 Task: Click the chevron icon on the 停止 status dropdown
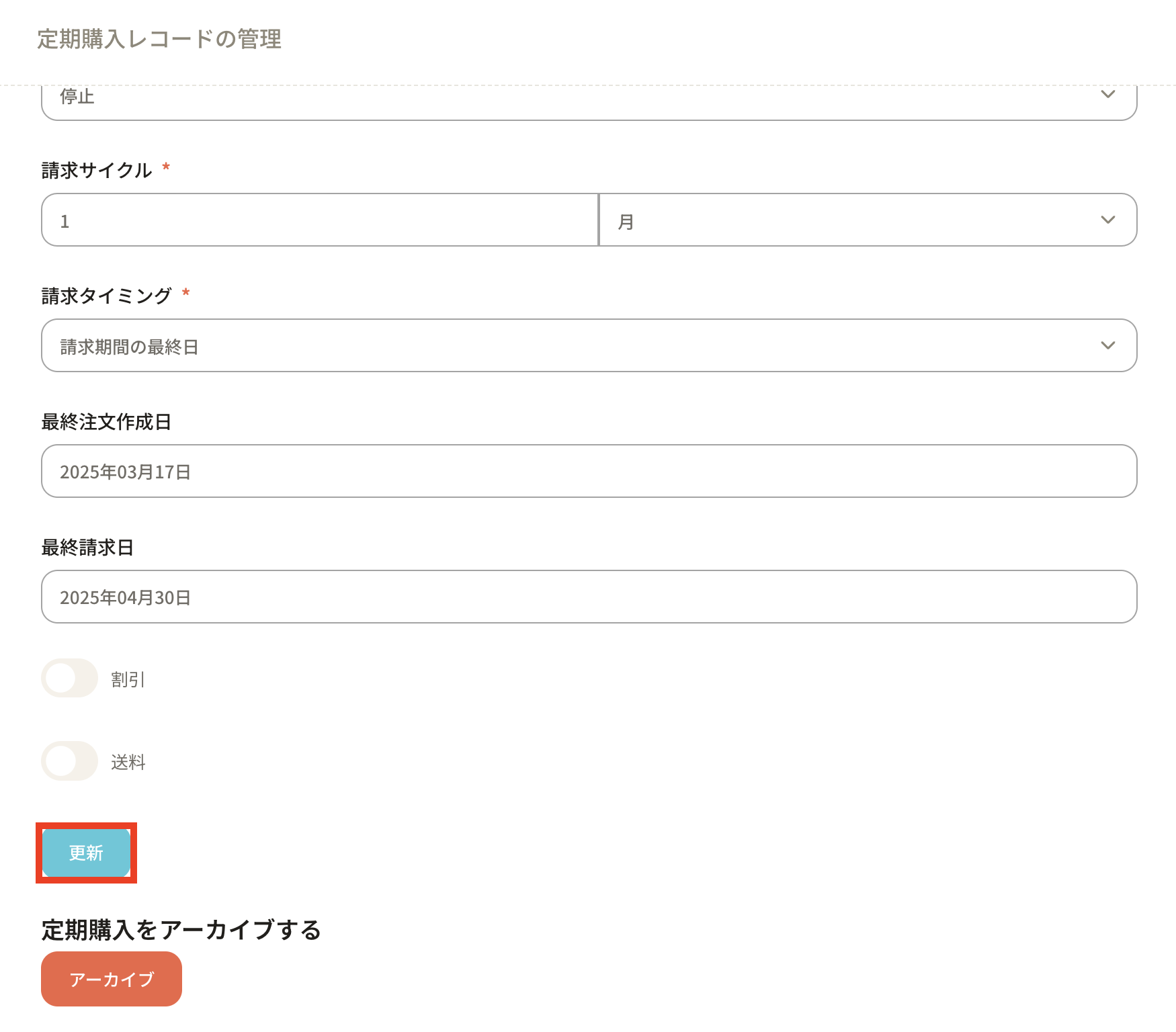click(x=1107, y=95)
